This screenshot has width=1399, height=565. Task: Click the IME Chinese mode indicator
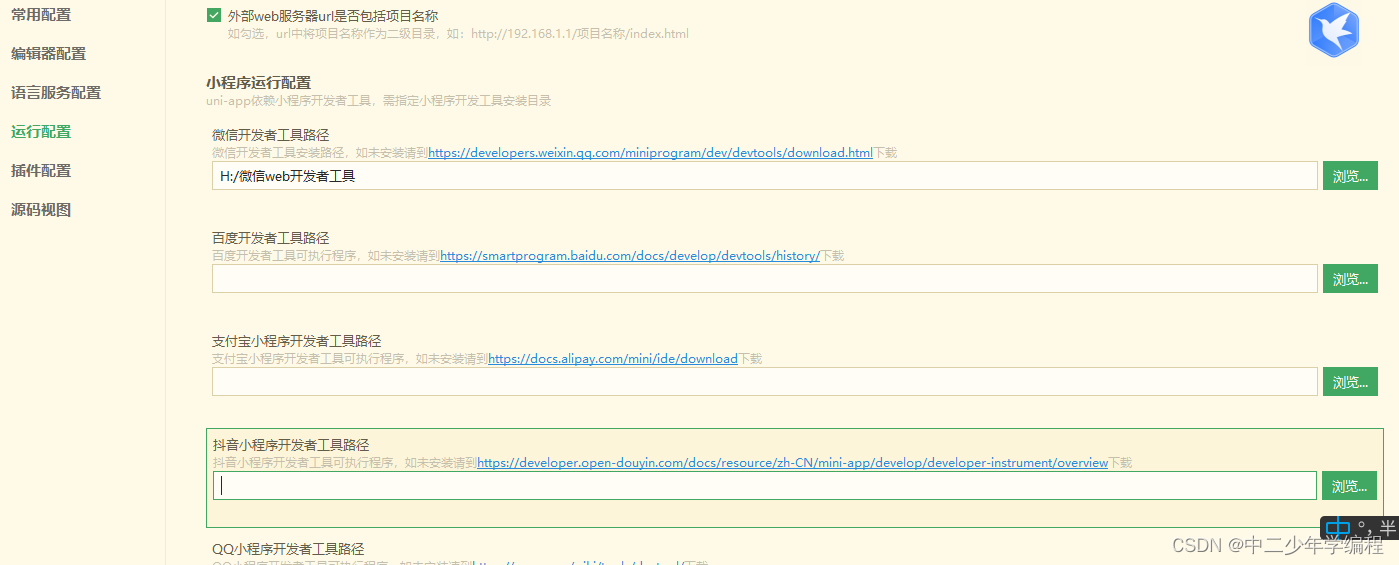(1338, 527)
